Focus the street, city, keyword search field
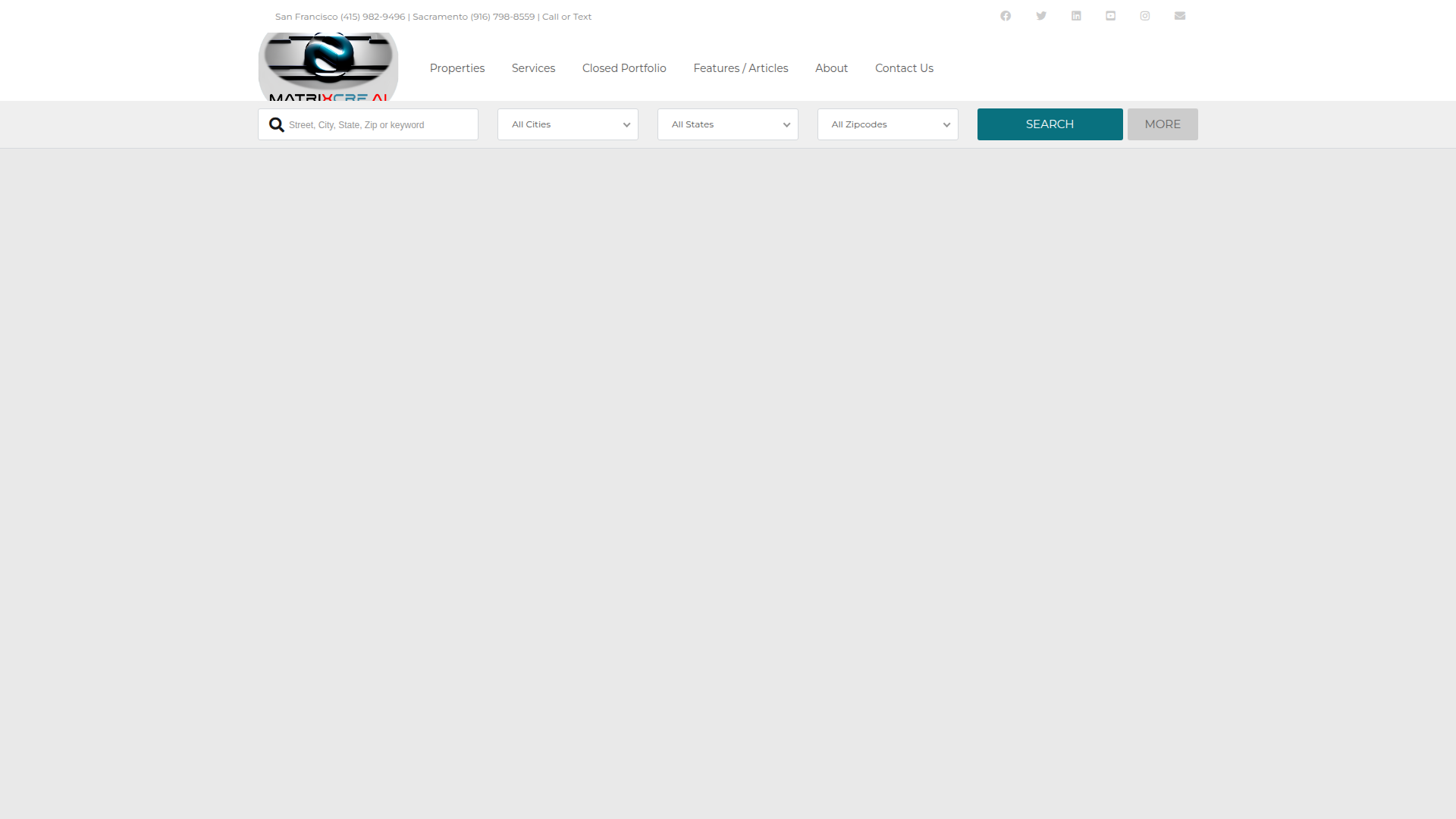The image size is (1456, 819). (368, 124)
